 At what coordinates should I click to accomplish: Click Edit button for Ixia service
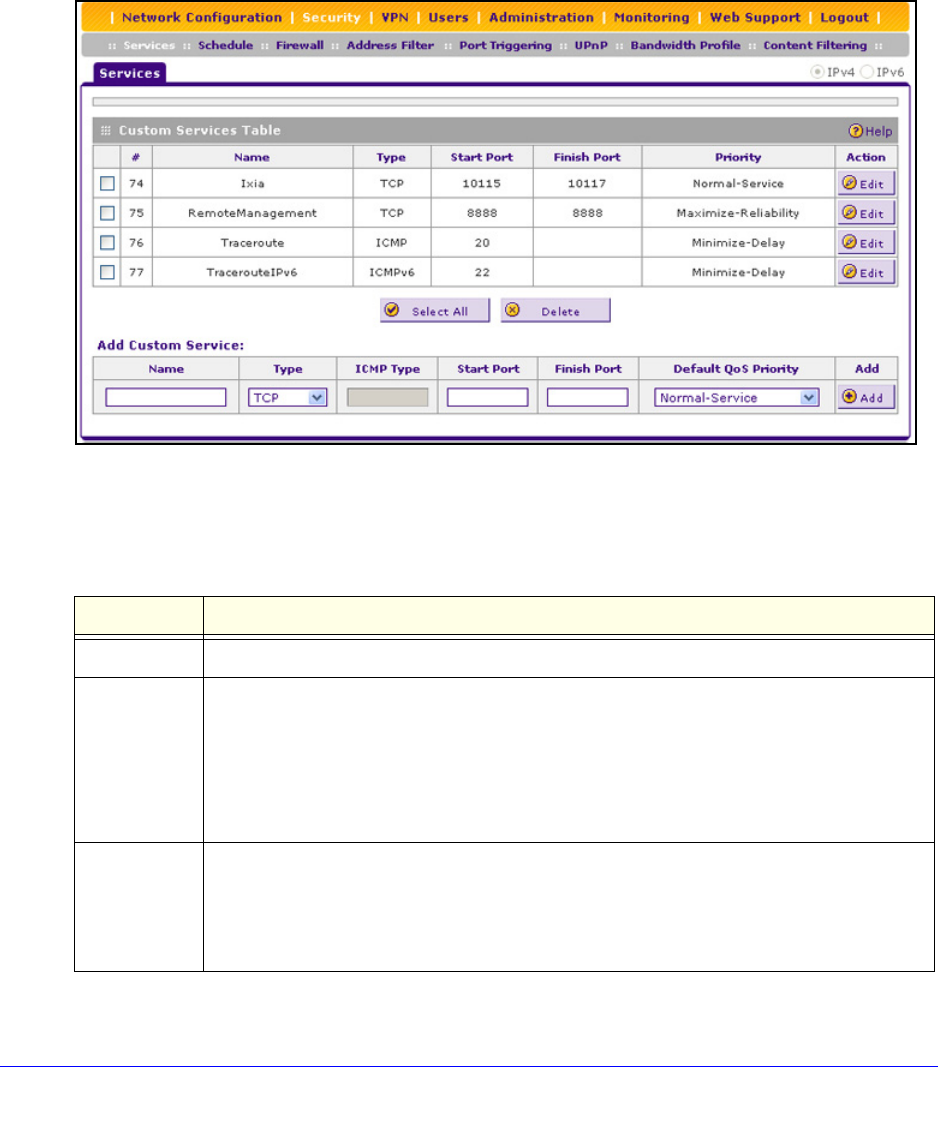866,183
